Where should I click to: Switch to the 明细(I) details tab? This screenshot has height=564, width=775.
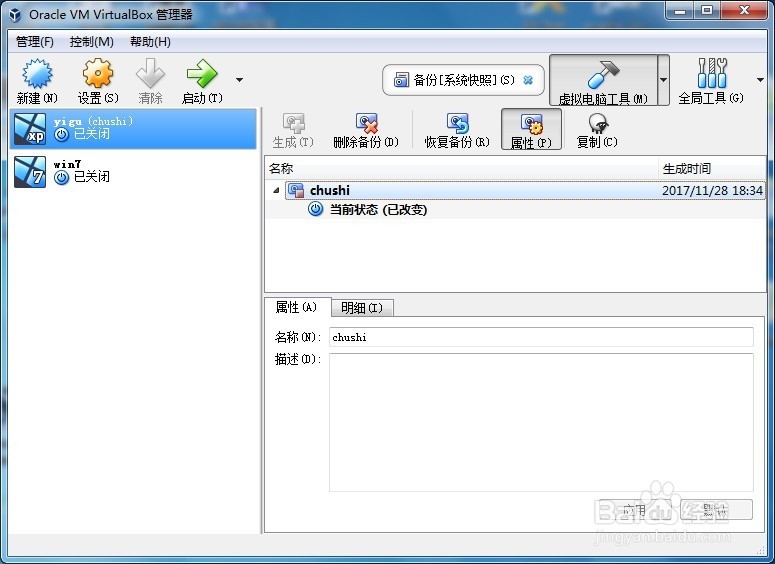pyautogui.click(x=362, y=308)
